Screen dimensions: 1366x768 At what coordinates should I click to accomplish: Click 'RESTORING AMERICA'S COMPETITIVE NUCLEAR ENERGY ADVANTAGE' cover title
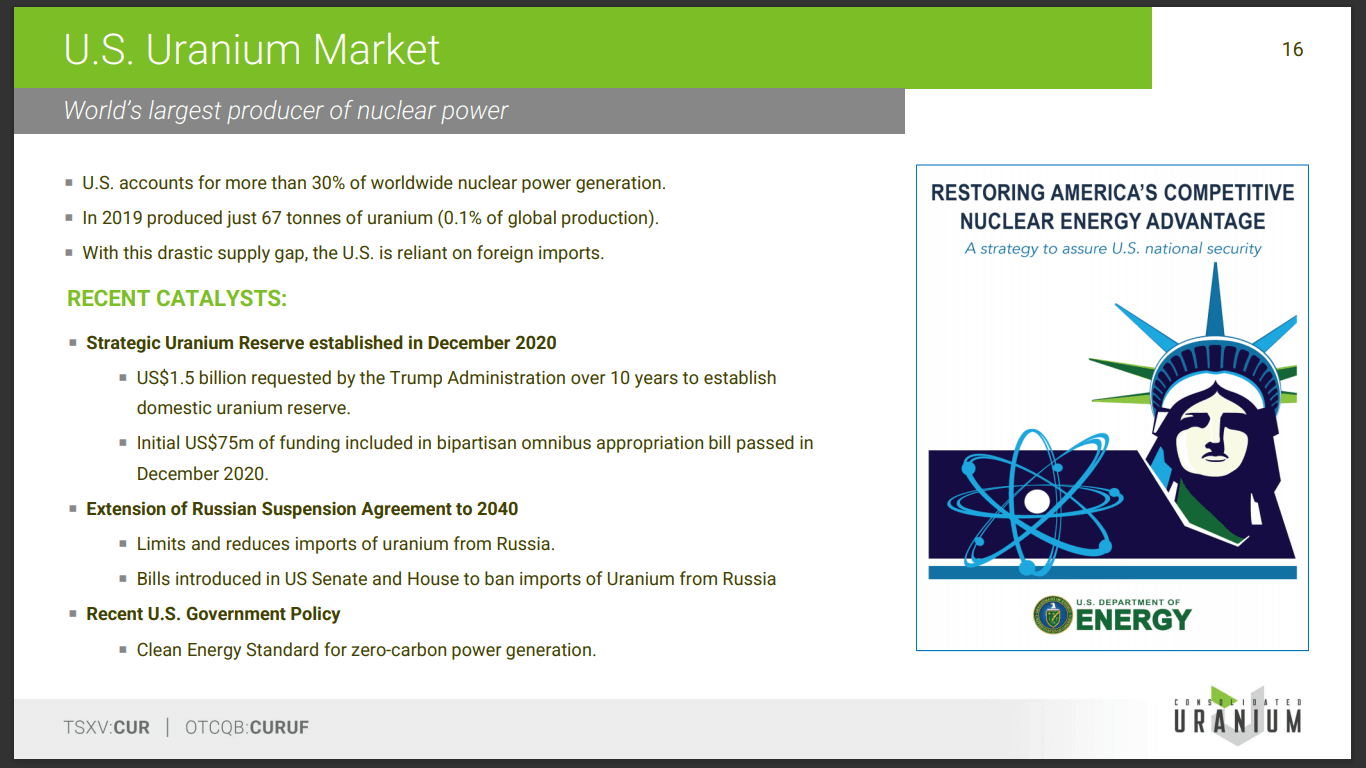pyautogui.click(x=1112, y=207)
